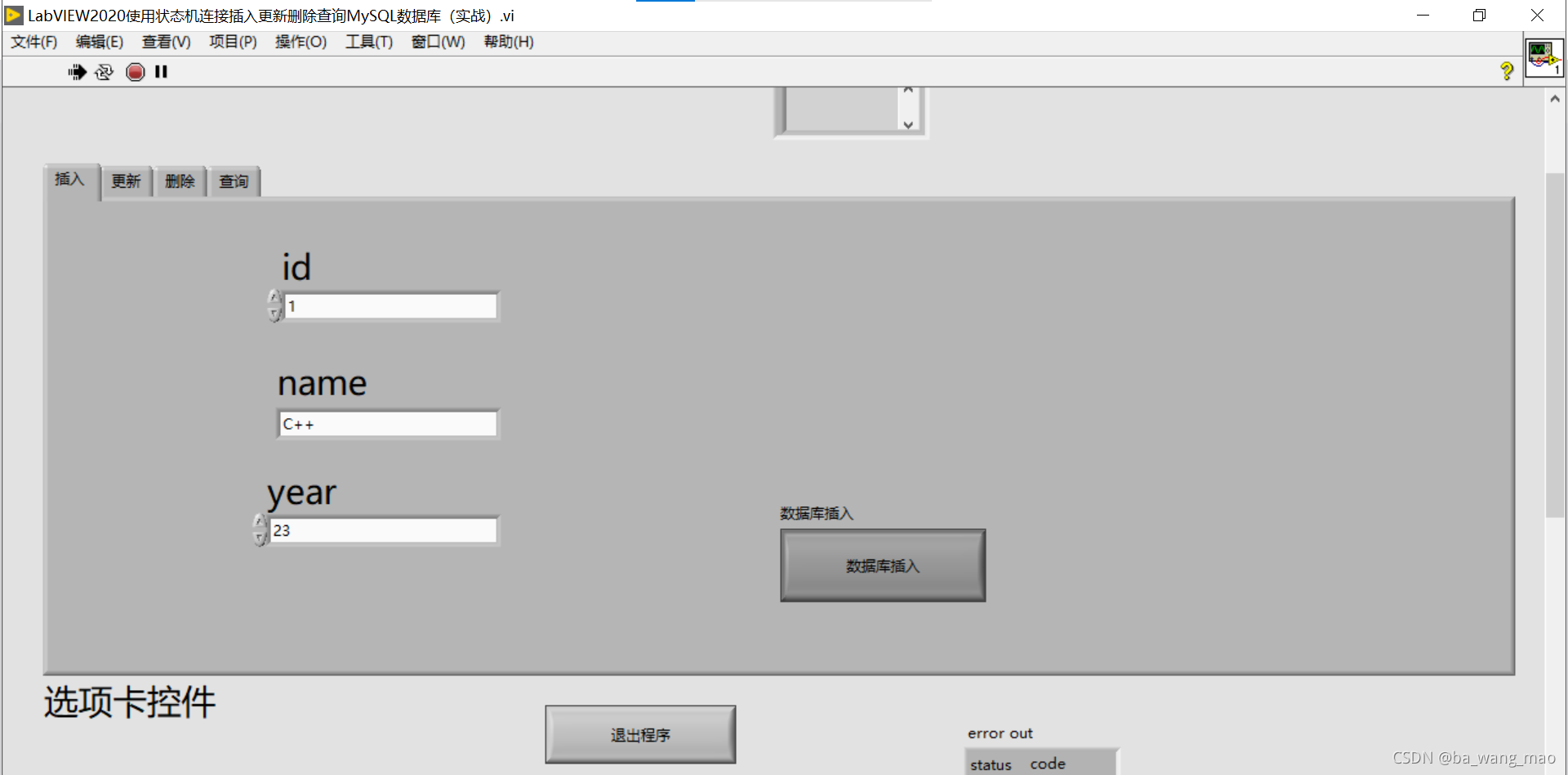This screenshot has height=775, width=1568.
Task: Switch to the 查询 tab
Action: pyautogui.click(x=234, y=180)
